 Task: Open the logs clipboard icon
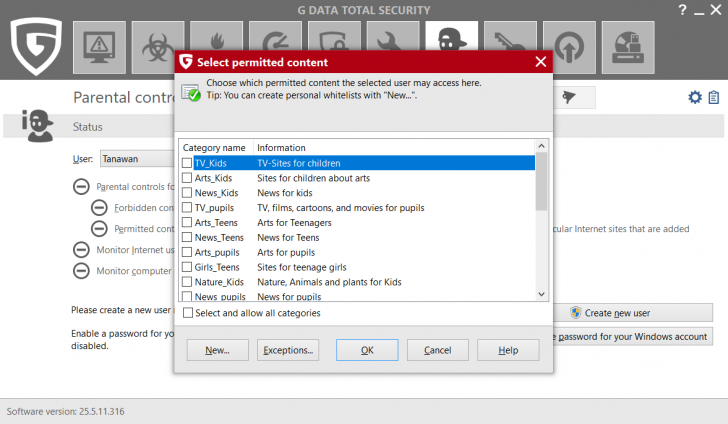(x=714, y=98)
